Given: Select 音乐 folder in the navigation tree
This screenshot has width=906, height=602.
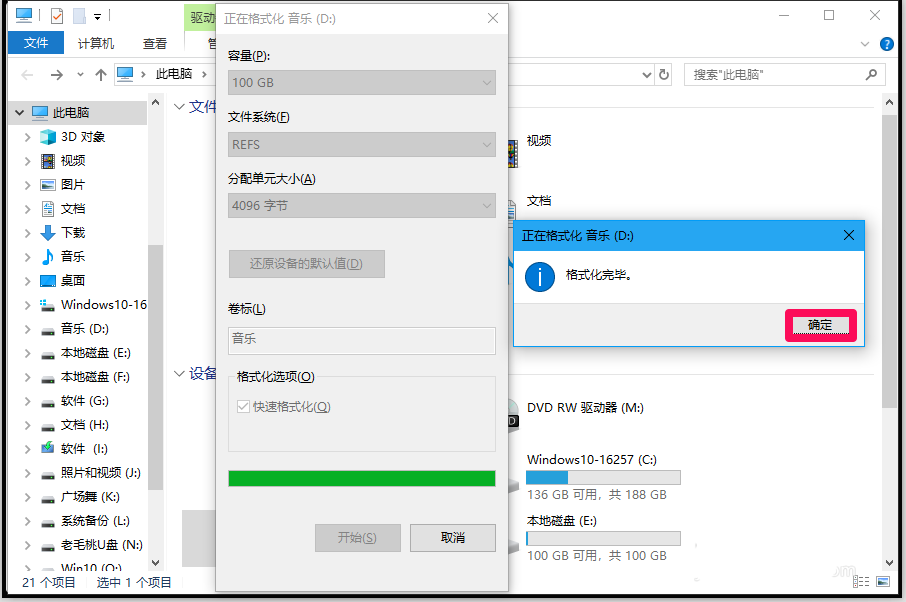Looking at the screenshot, I should point(73,257).
